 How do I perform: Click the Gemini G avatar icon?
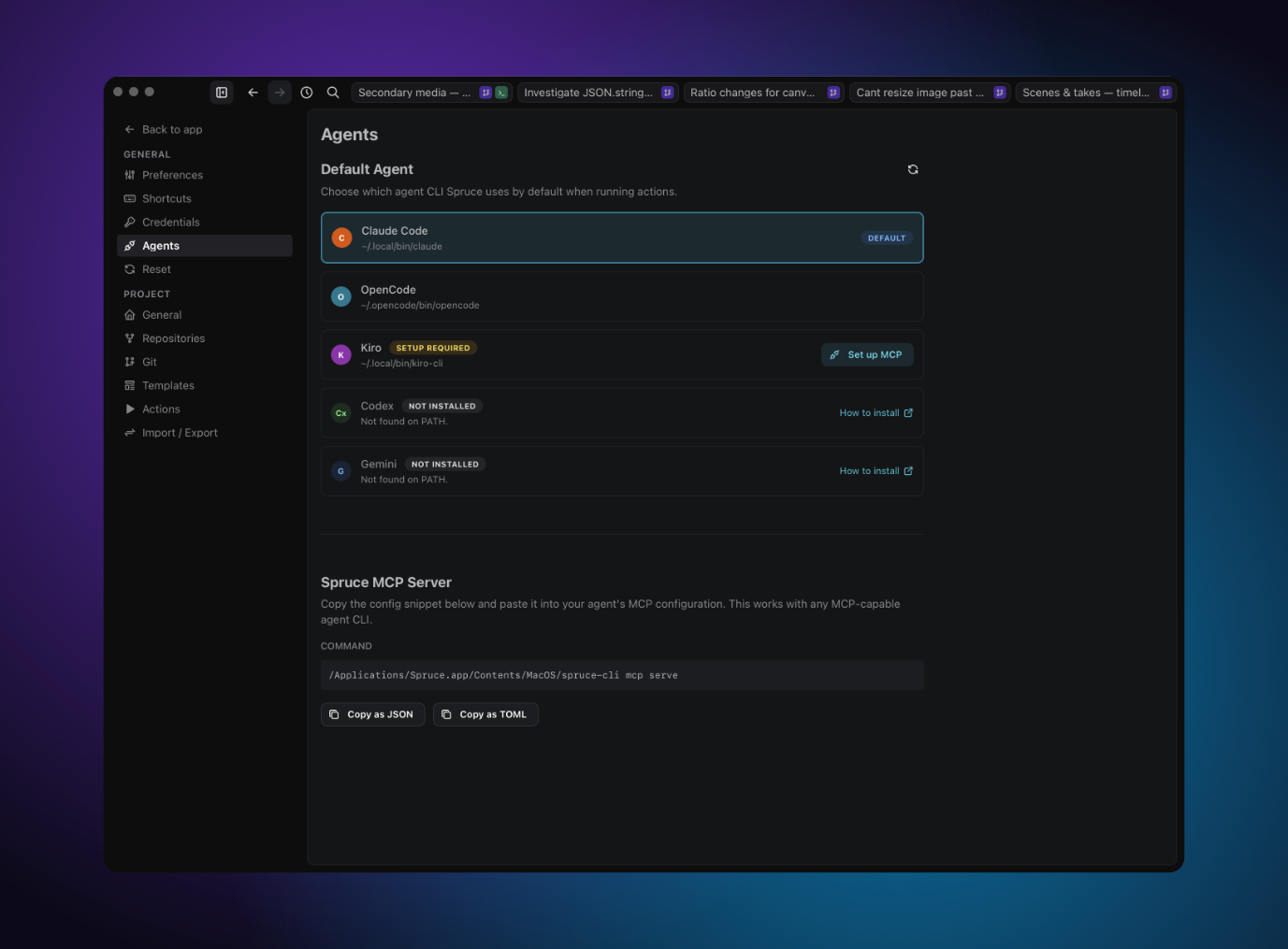tap(340, 471)
